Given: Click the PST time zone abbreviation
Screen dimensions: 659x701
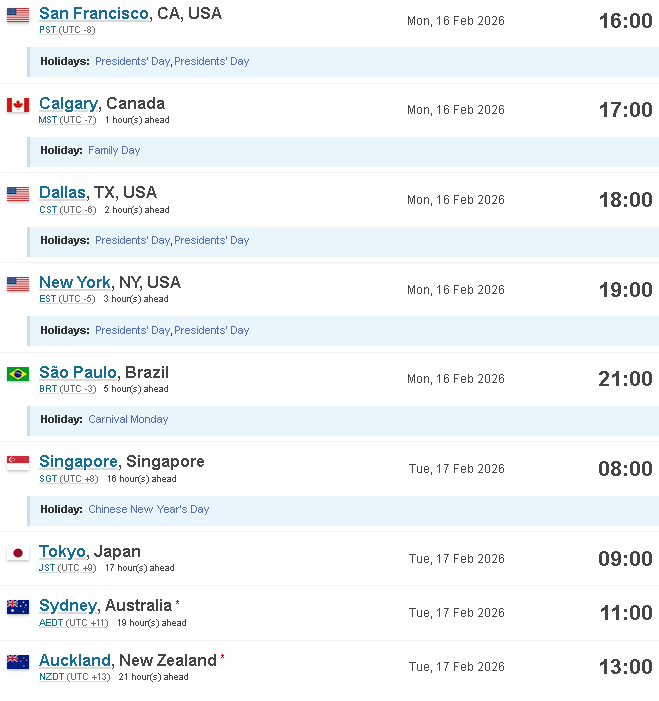Looking at the screenshot, I should 47,30.
